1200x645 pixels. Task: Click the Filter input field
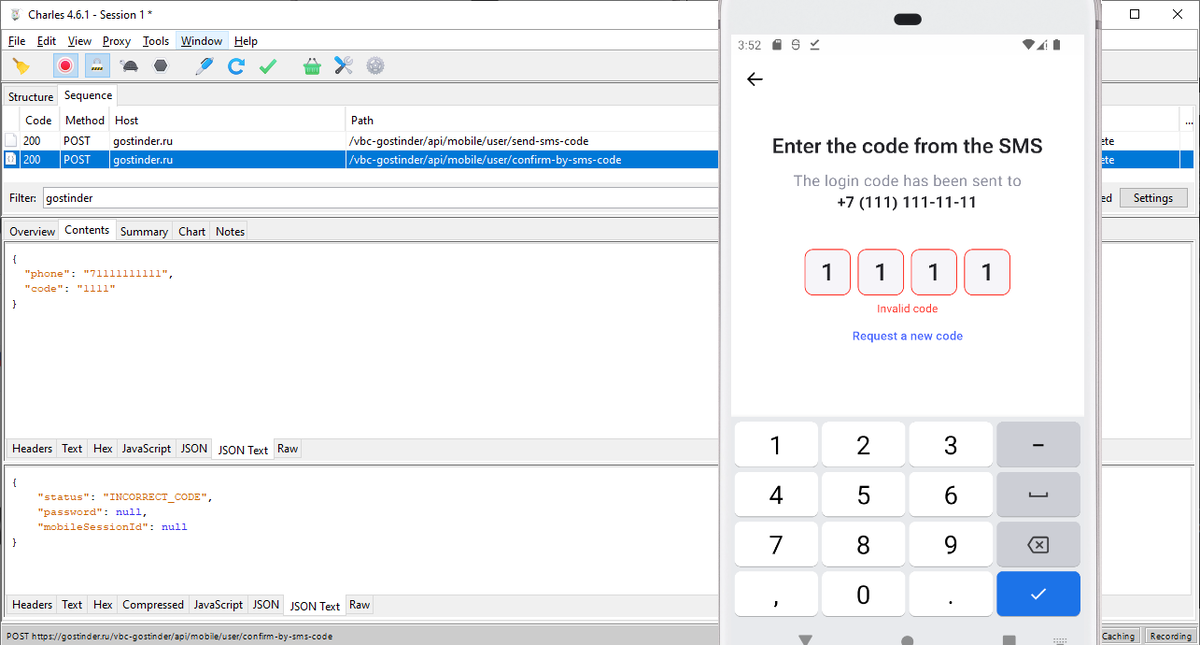coord(380,198)
